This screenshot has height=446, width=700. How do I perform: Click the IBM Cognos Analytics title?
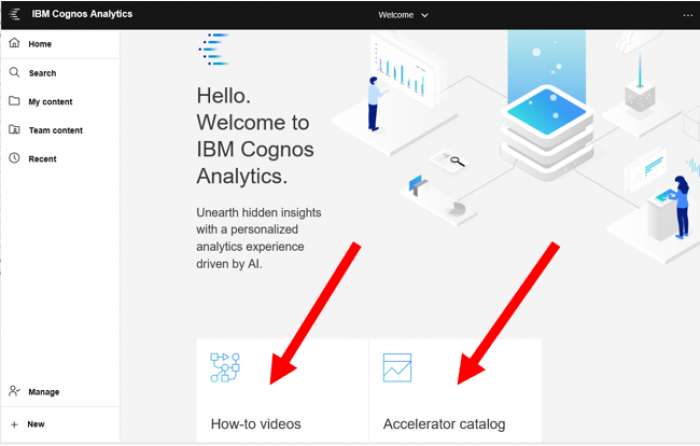[x=82, y=14]
